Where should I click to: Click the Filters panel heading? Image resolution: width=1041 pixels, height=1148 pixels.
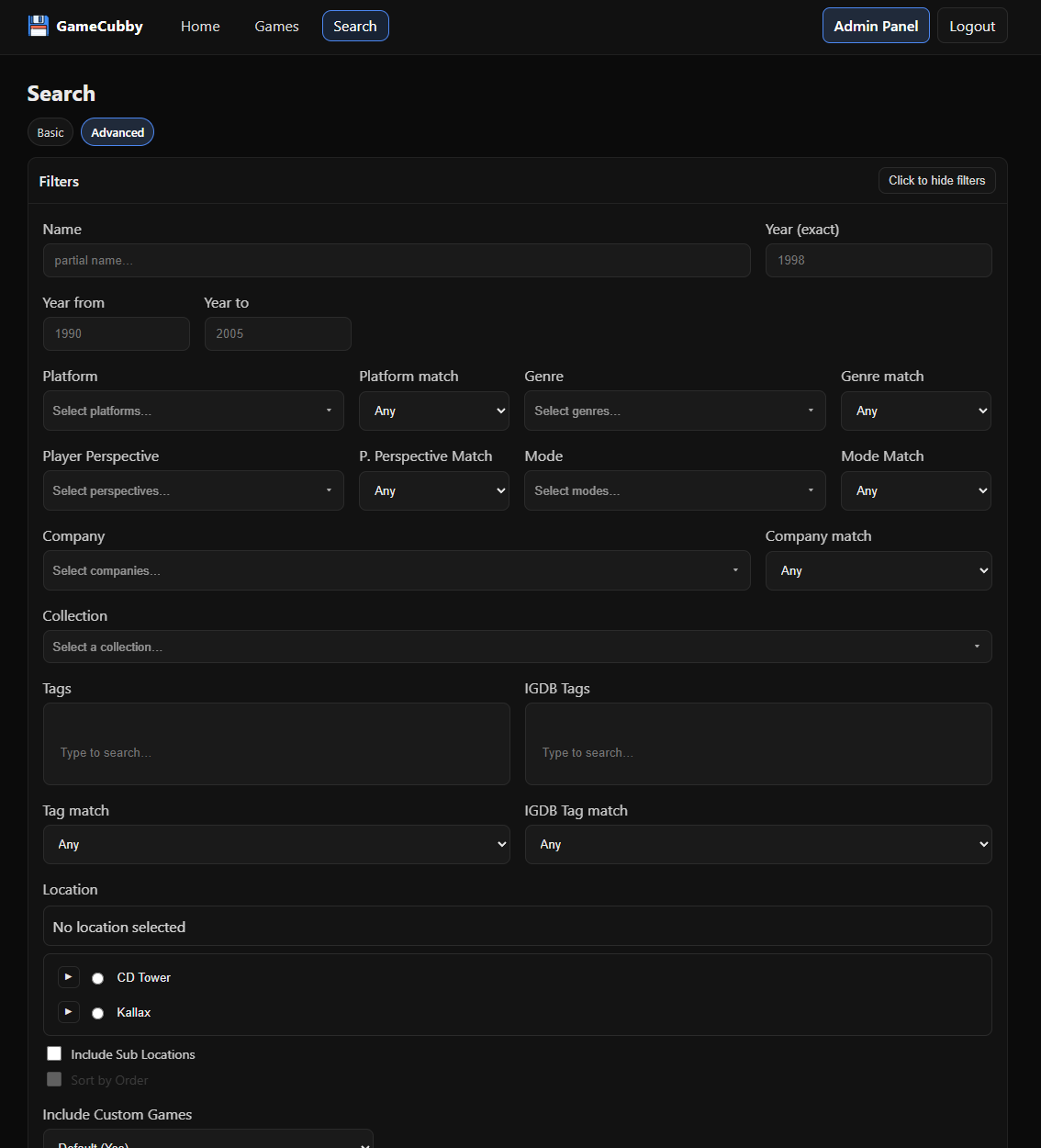click(59, 181)
